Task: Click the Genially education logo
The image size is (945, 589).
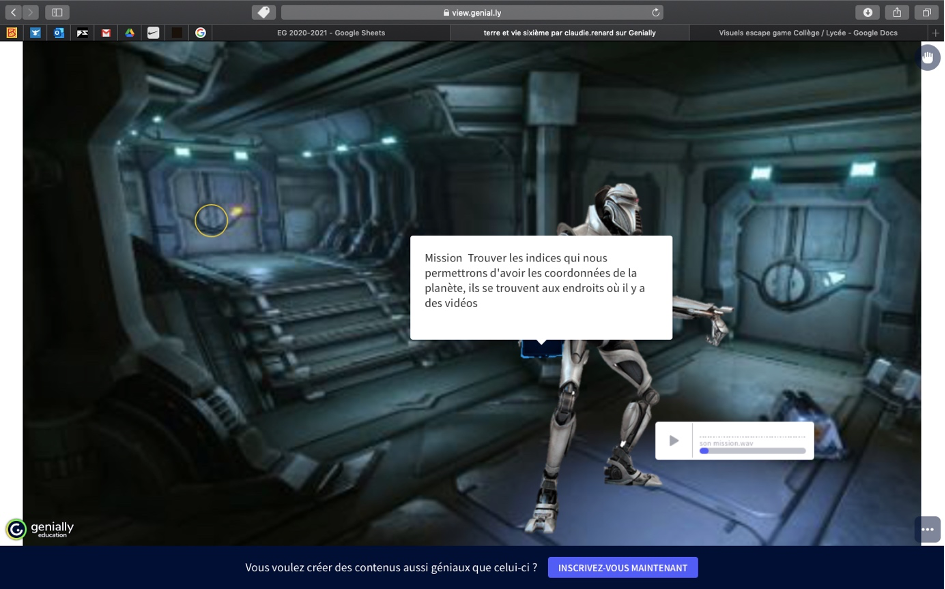Action: coord(40,529)
